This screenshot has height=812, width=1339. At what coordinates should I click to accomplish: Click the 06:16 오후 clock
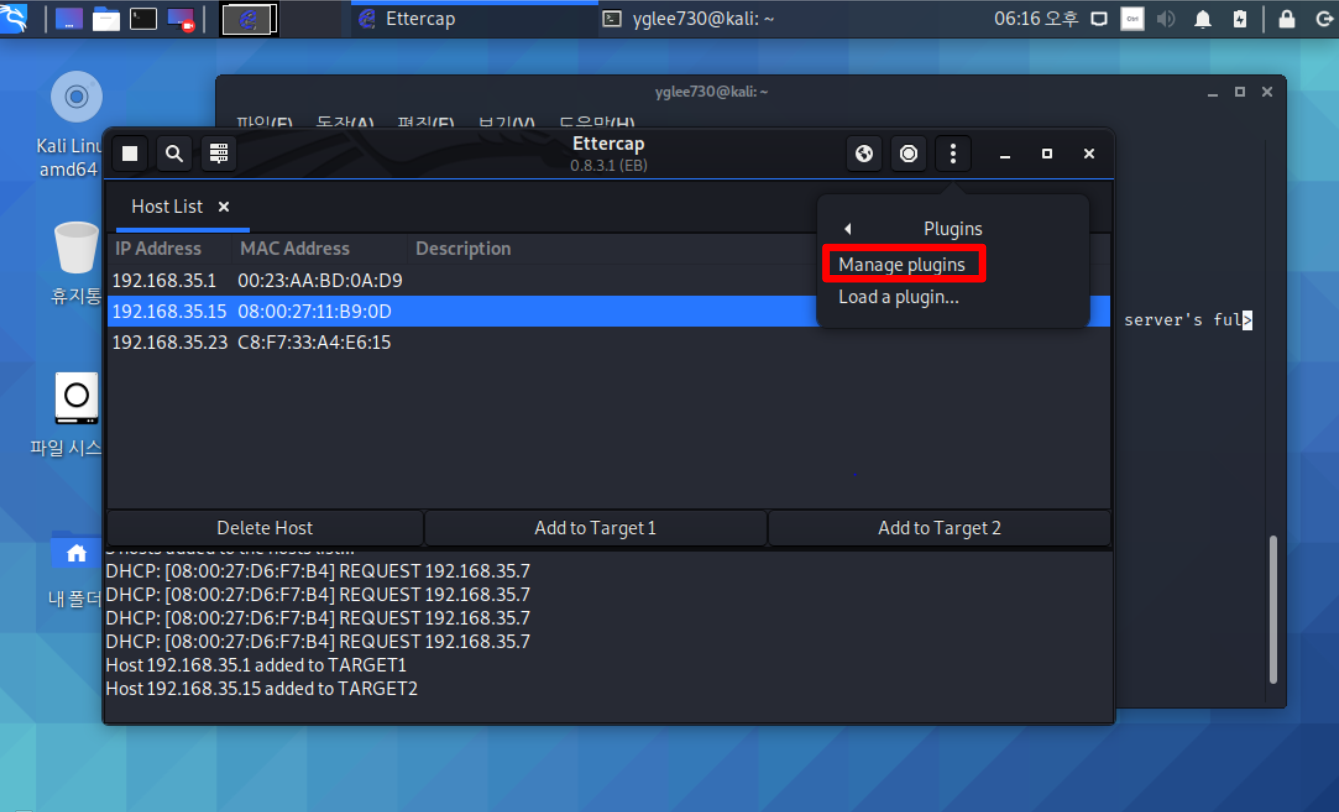click(x=1036, y=18)
